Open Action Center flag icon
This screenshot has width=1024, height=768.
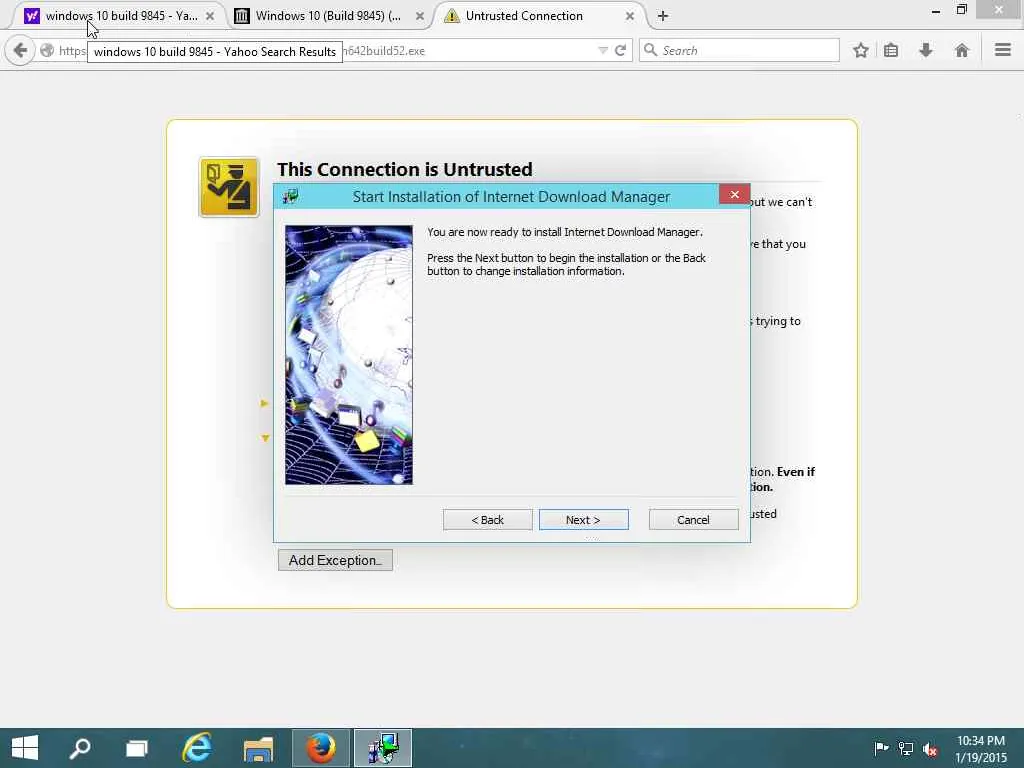click(x=881, y=748)
